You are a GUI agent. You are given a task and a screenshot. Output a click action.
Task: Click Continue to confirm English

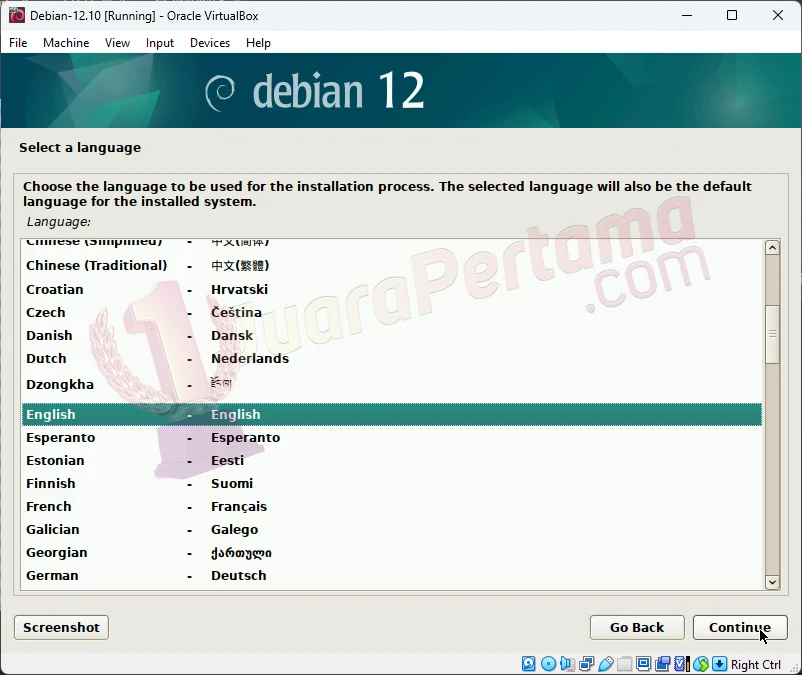tap(740, 627)
